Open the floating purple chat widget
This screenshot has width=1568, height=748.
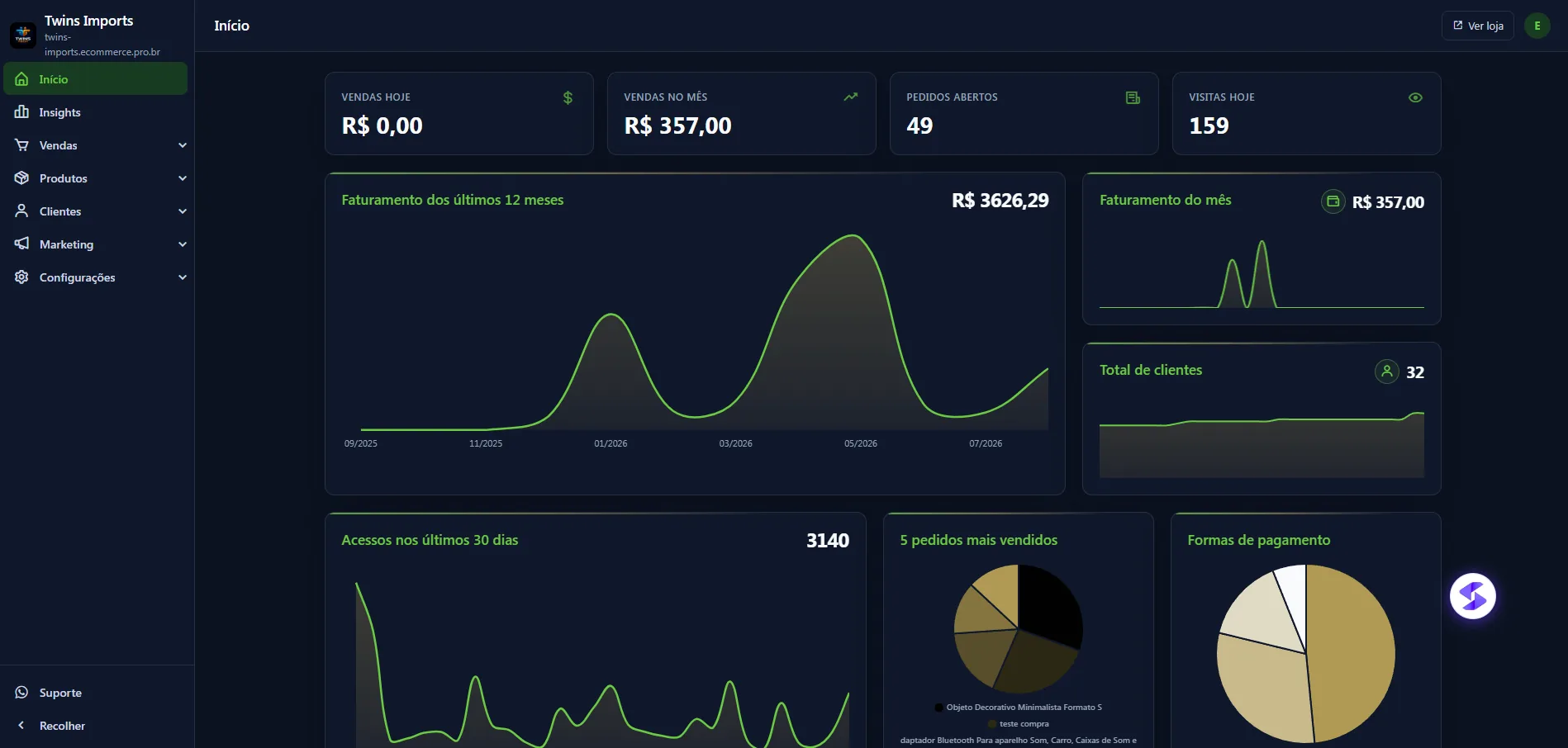pos(1473,596)
